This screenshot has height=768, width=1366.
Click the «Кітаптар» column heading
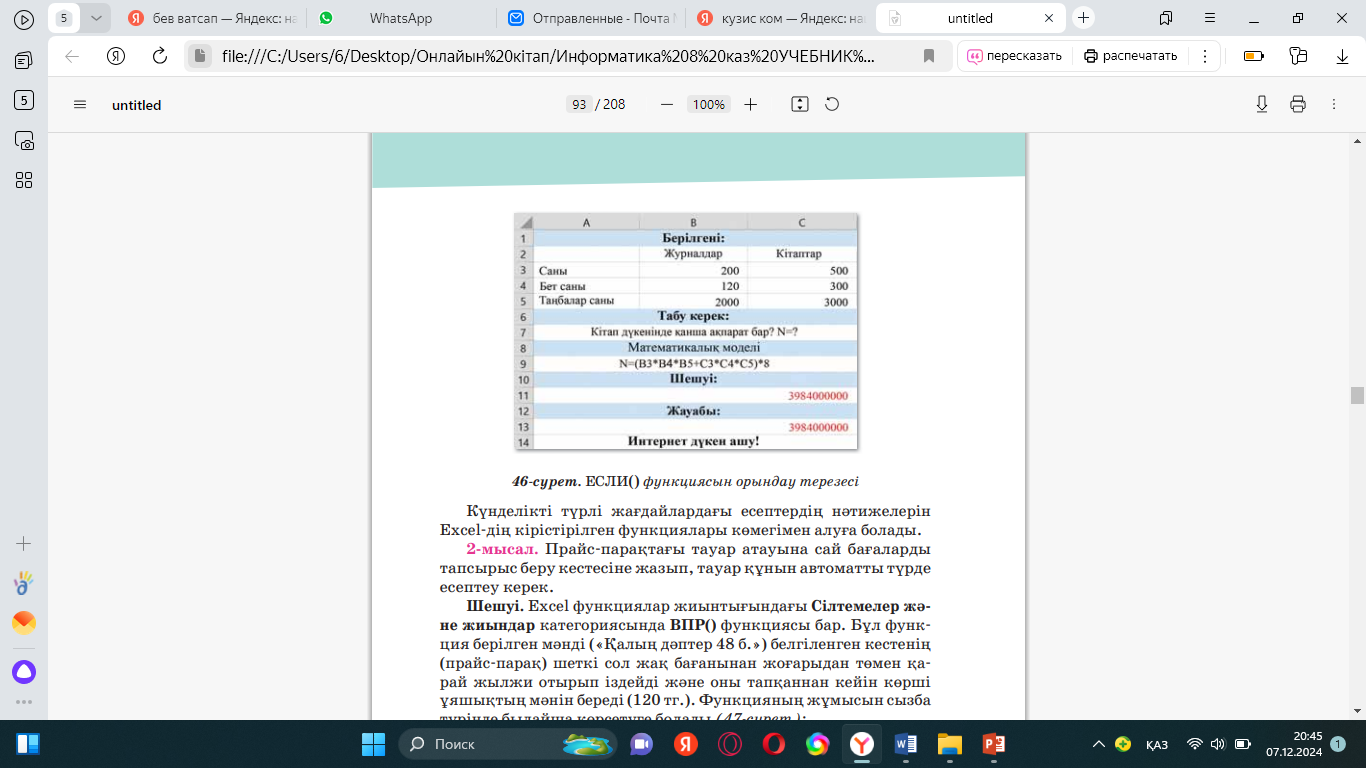point(798,254)
